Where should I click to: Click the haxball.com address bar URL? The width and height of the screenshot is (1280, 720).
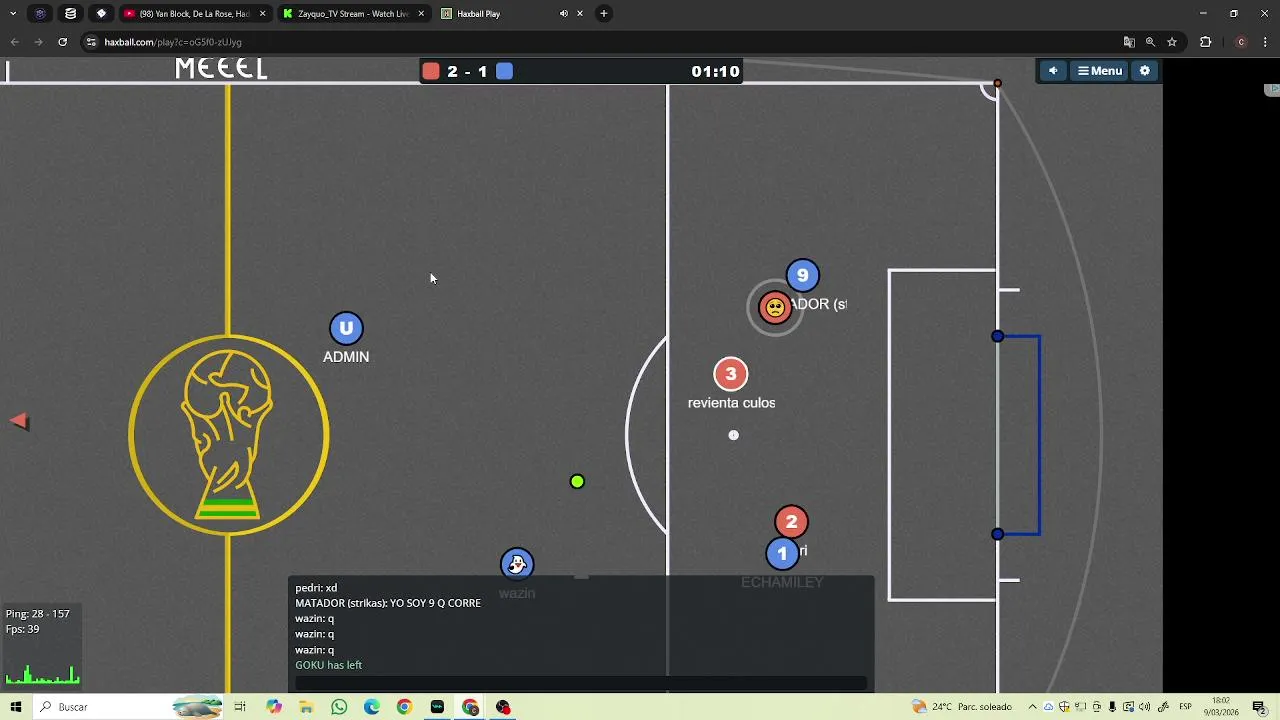173,42
